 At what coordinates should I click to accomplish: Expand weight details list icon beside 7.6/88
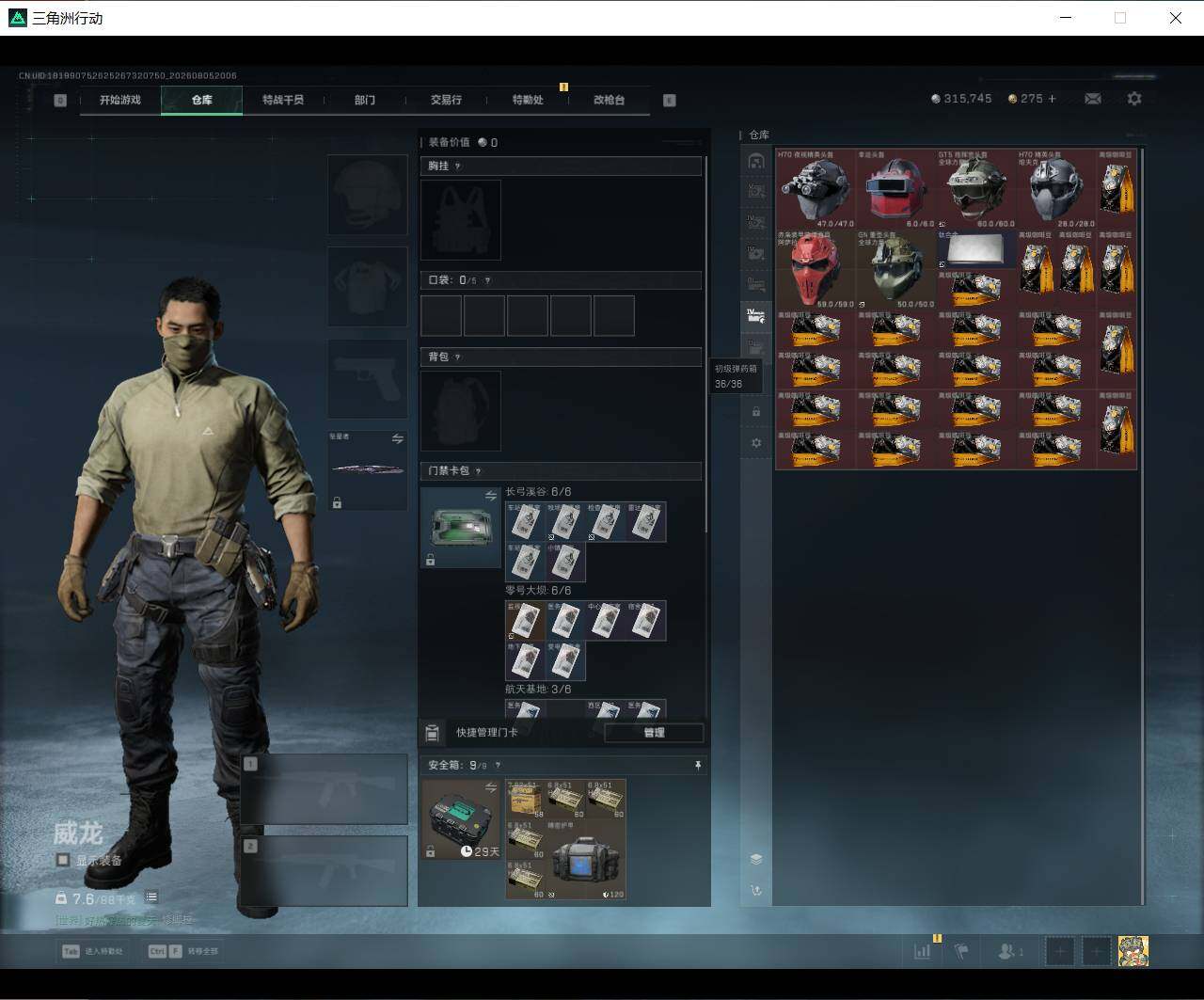[x=151, y=897]
